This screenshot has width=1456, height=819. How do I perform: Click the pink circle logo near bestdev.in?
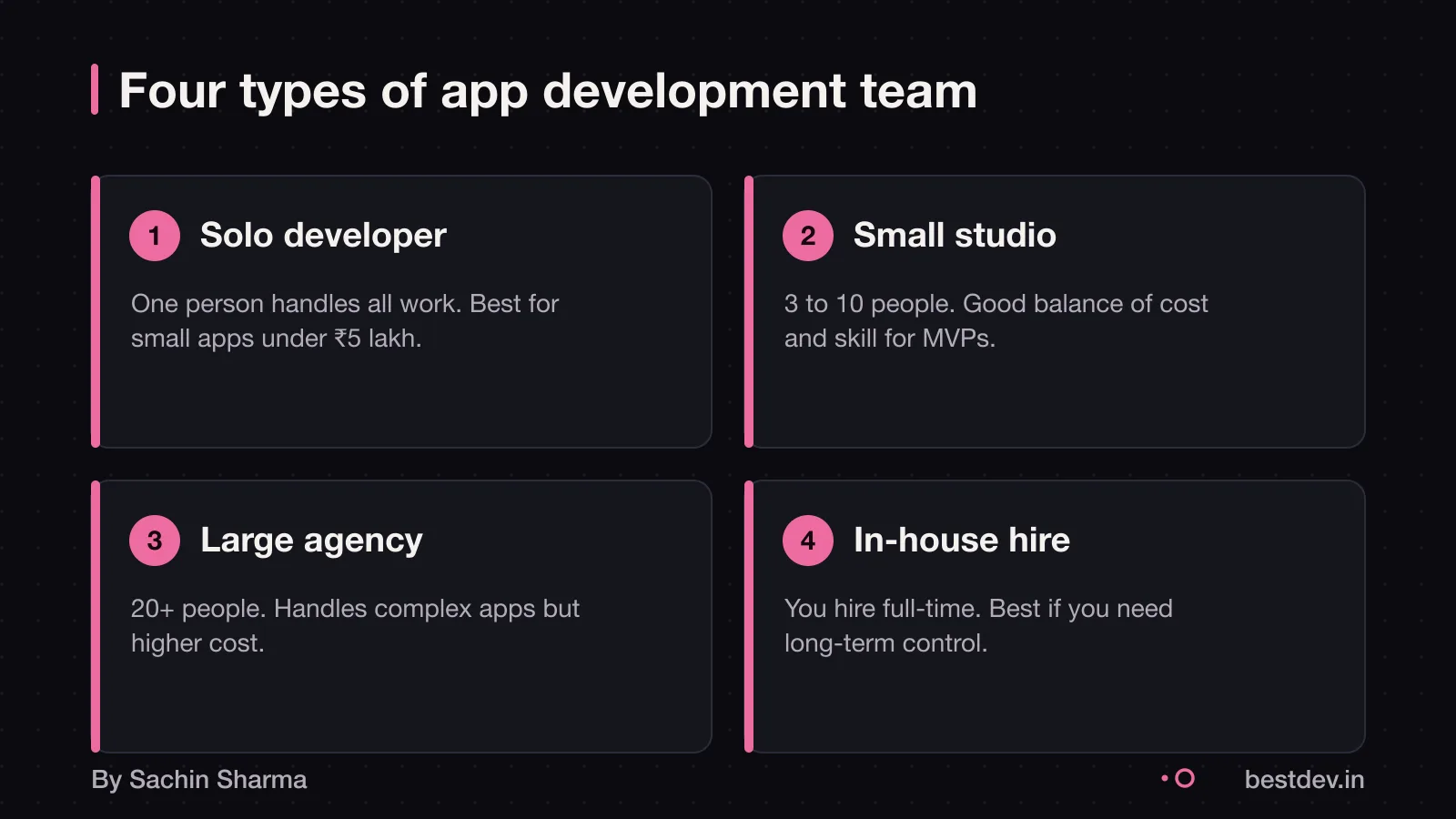[x=1185, y=778]
